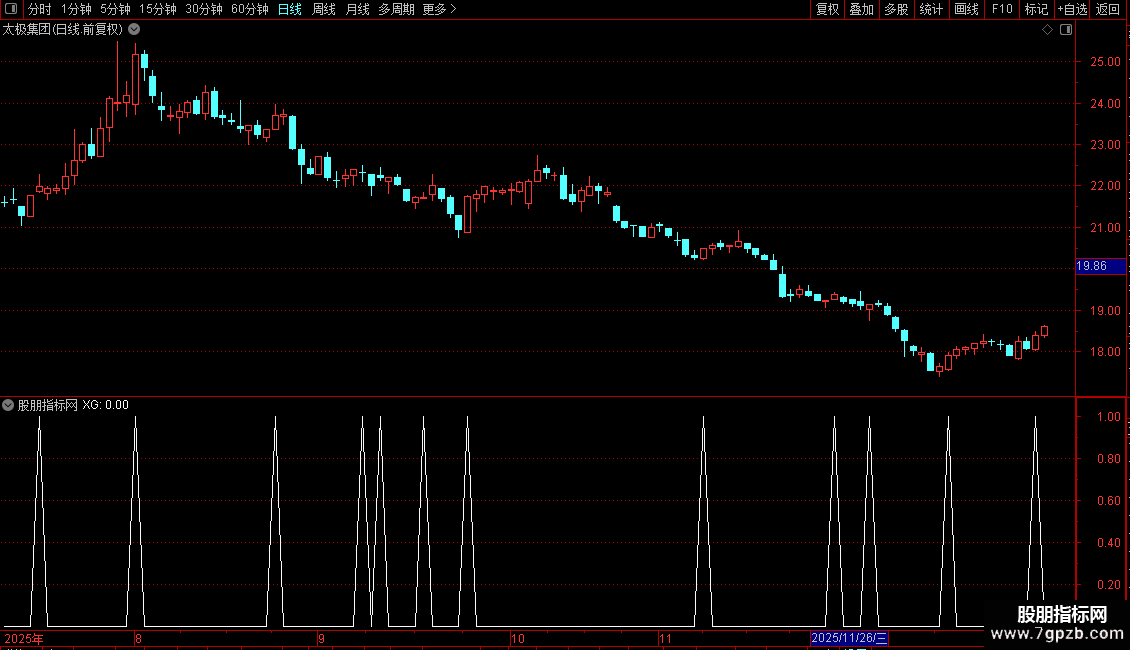
Task: Click month 11 on the time axis
Action: click(664, 638)
